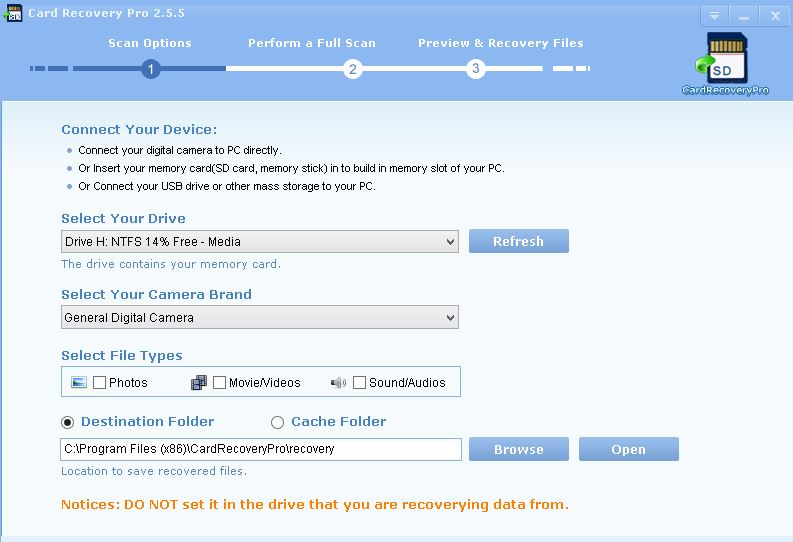Enable the Photos checkbox
Screen dimensions: 793x542
[100, 382]
